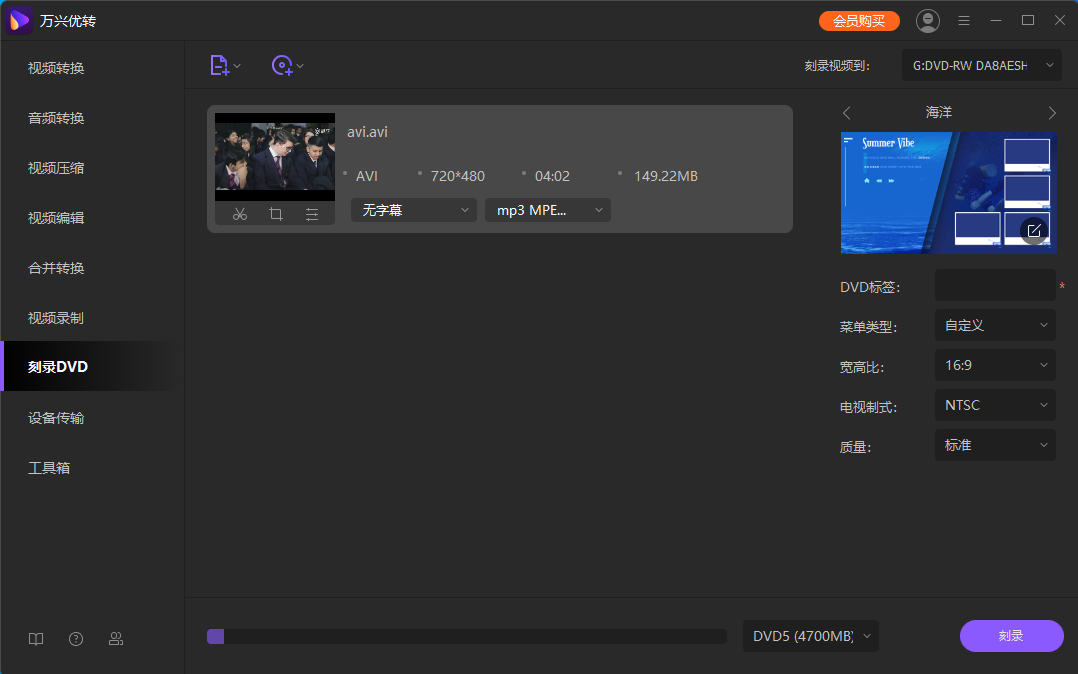This screenshot has width=1078, height=674.
Task: Click the add file icon
Action: [220, 66]
